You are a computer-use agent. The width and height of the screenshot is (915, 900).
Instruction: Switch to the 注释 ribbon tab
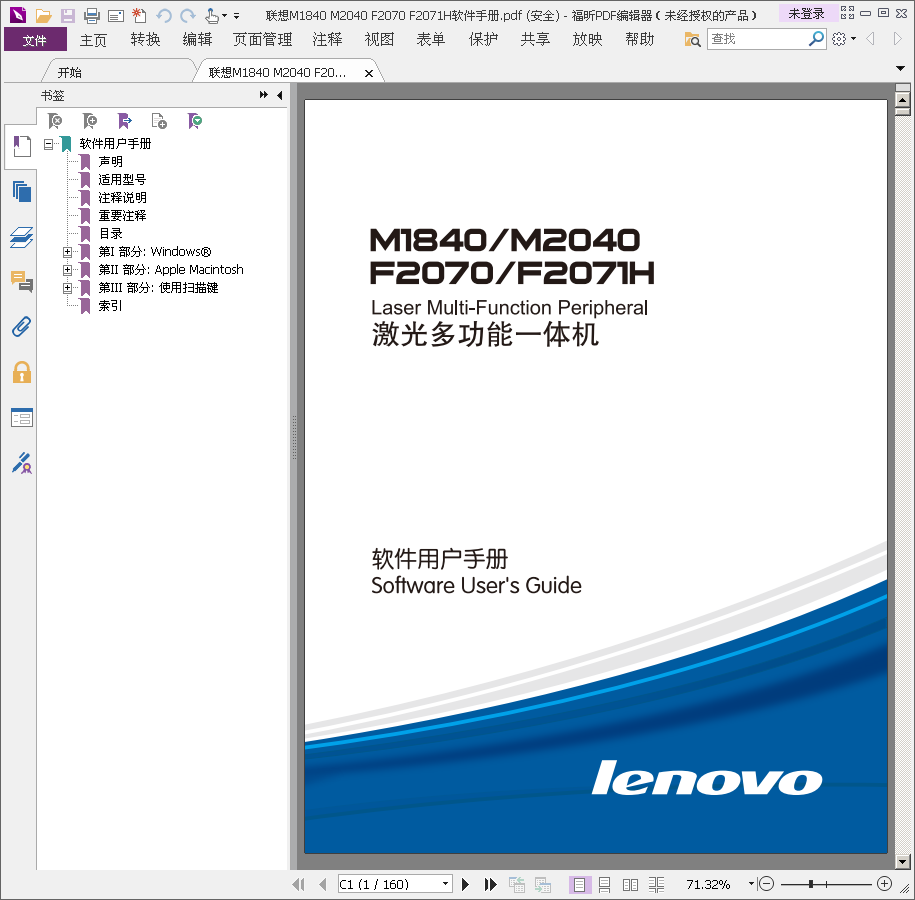tap(327, 39)
